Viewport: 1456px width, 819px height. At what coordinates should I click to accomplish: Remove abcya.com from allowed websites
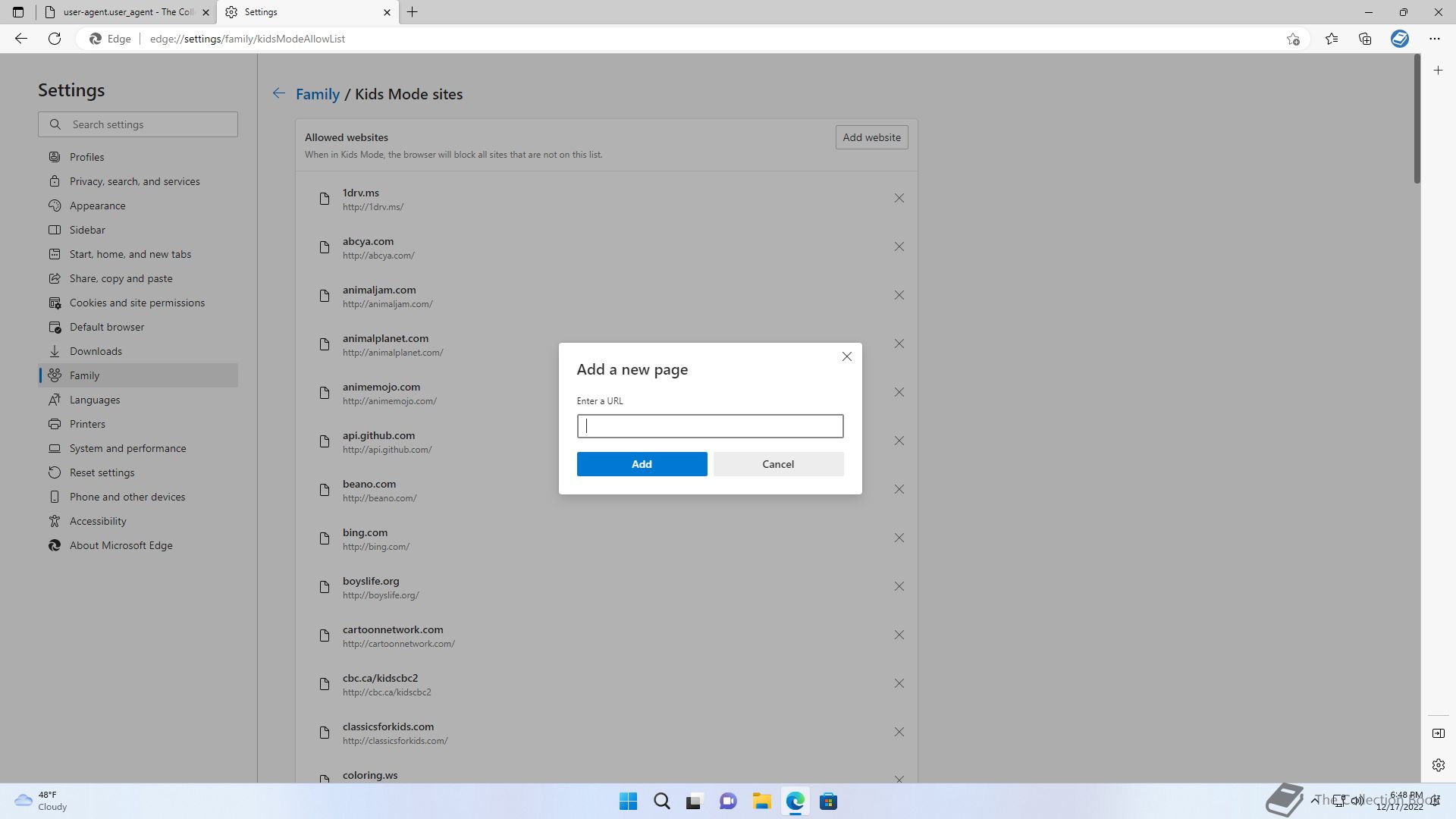899,246
